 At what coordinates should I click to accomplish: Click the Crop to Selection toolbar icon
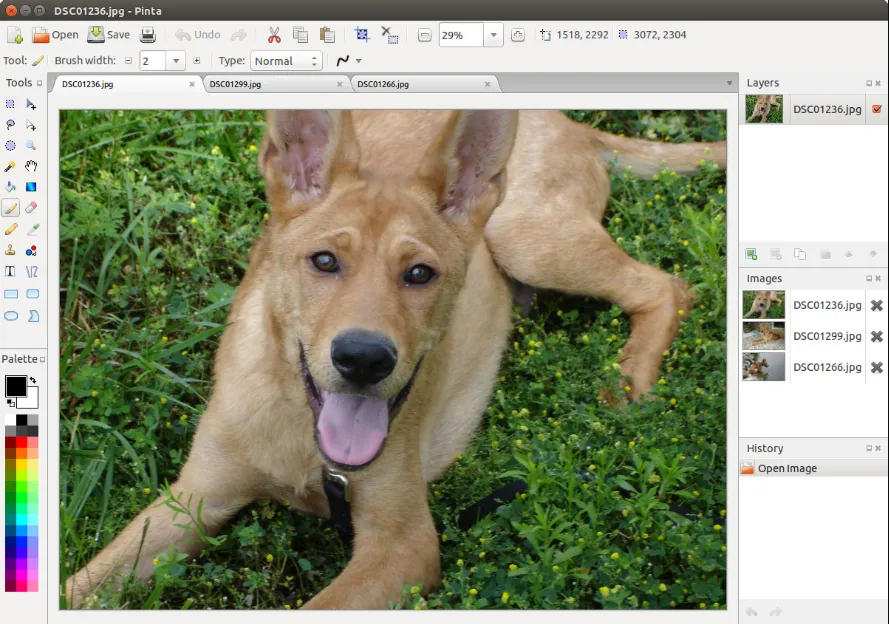362,34
